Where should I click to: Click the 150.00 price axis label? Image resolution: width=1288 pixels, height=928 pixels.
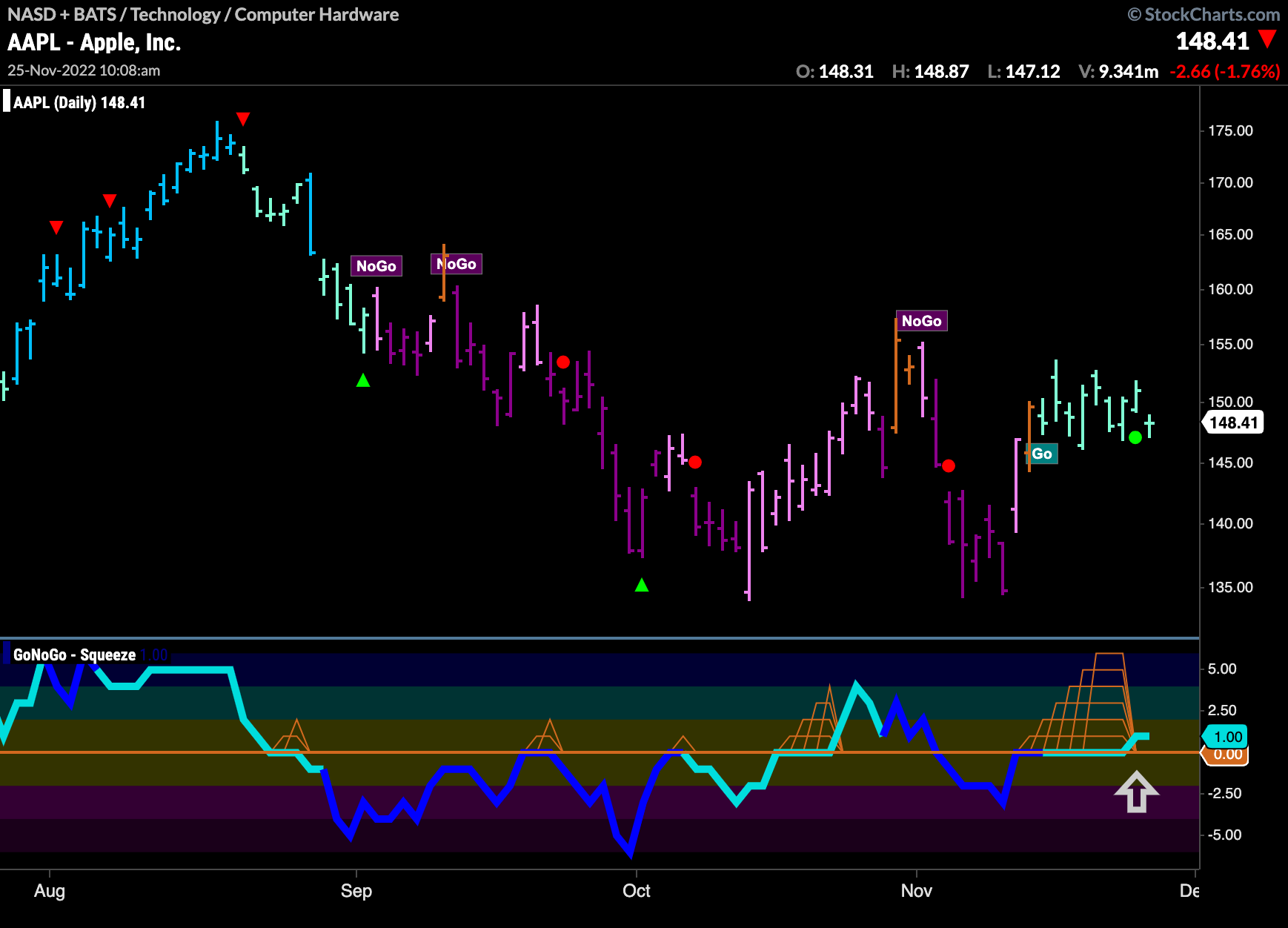click(x=1230, y=402)
